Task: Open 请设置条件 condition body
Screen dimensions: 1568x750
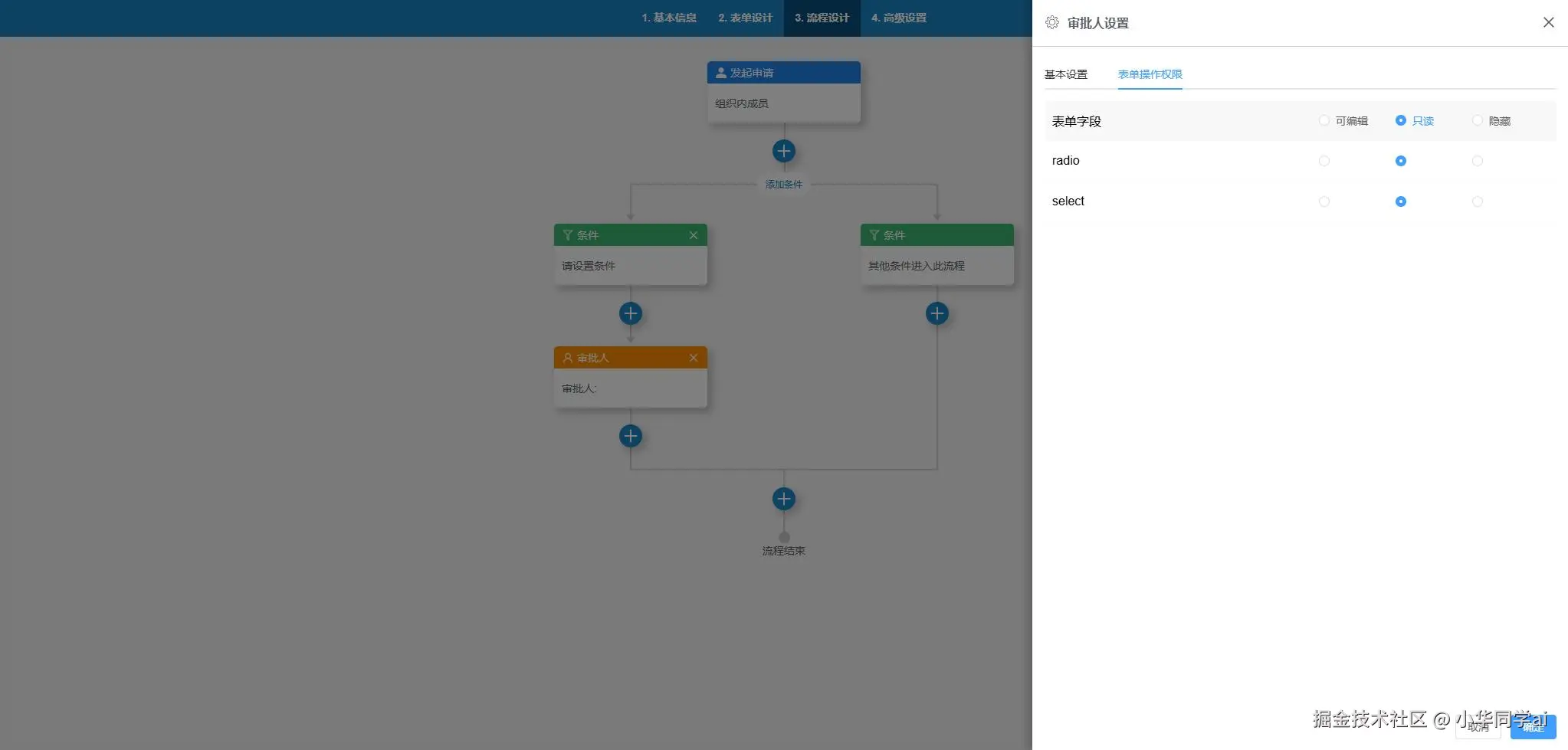Action: [630, 266]
